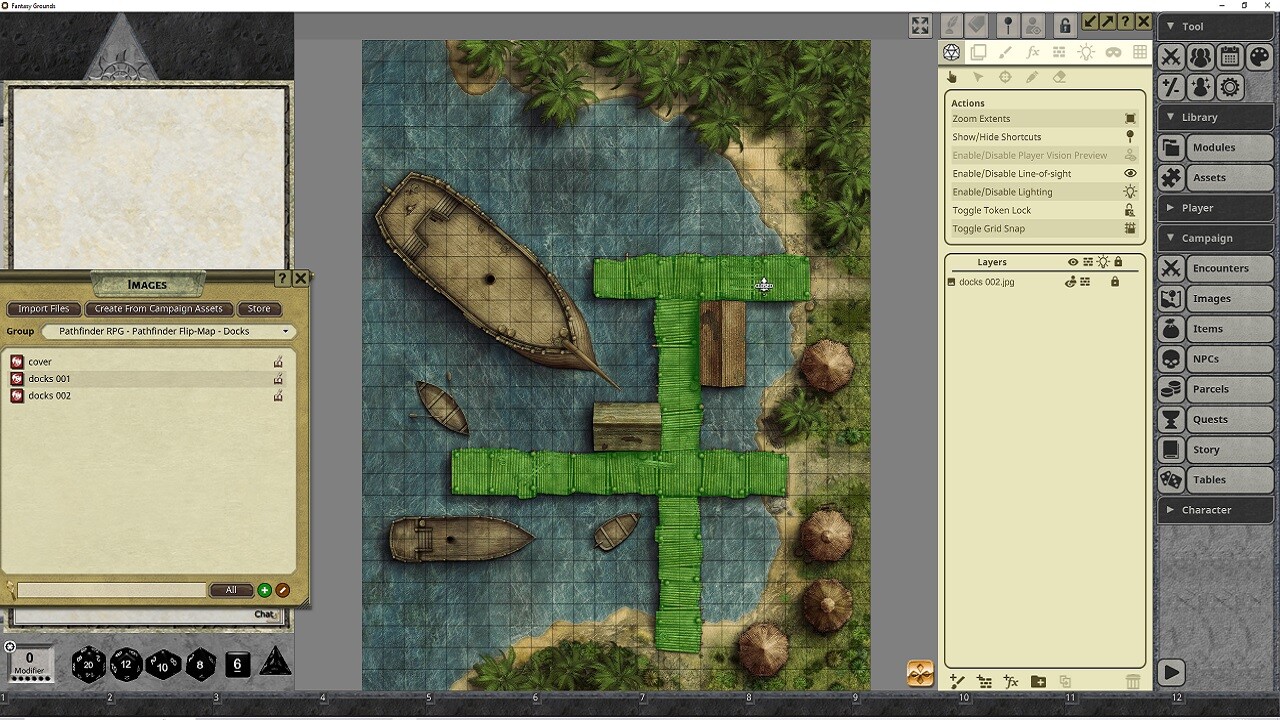The image size is (1280, 720).
Task: Open the grid settings icon
Action: tap(1140, 52)
